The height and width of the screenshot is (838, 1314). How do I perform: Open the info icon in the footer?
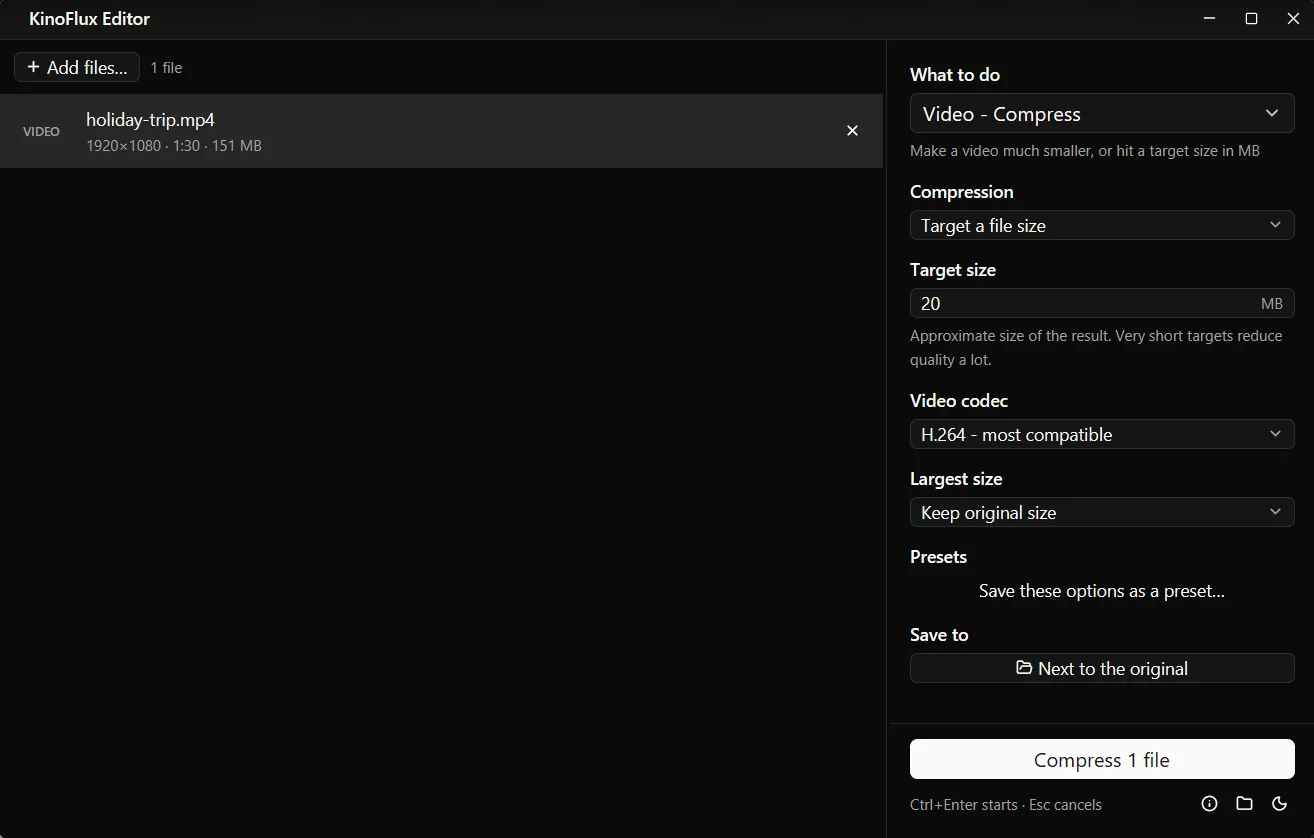[x=1209, y=803]
